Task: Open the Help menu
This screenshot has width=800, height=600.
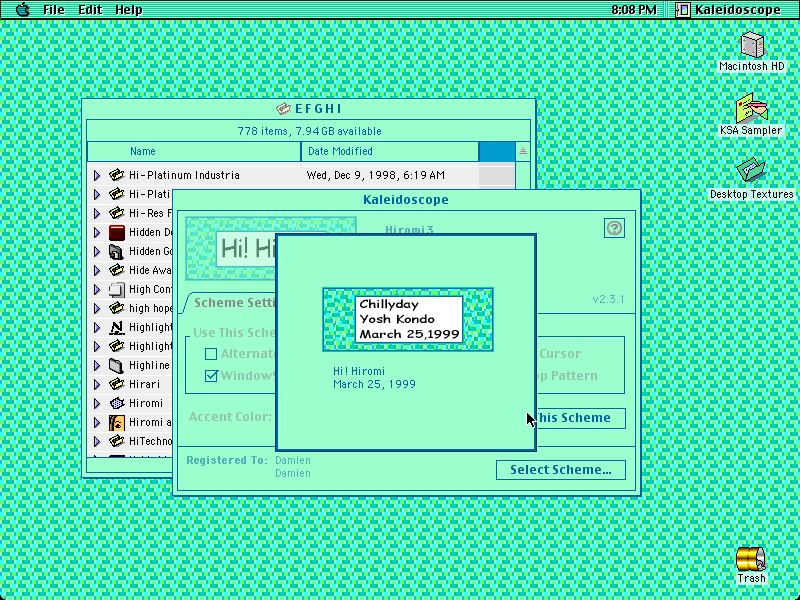Action: (129, 10)
